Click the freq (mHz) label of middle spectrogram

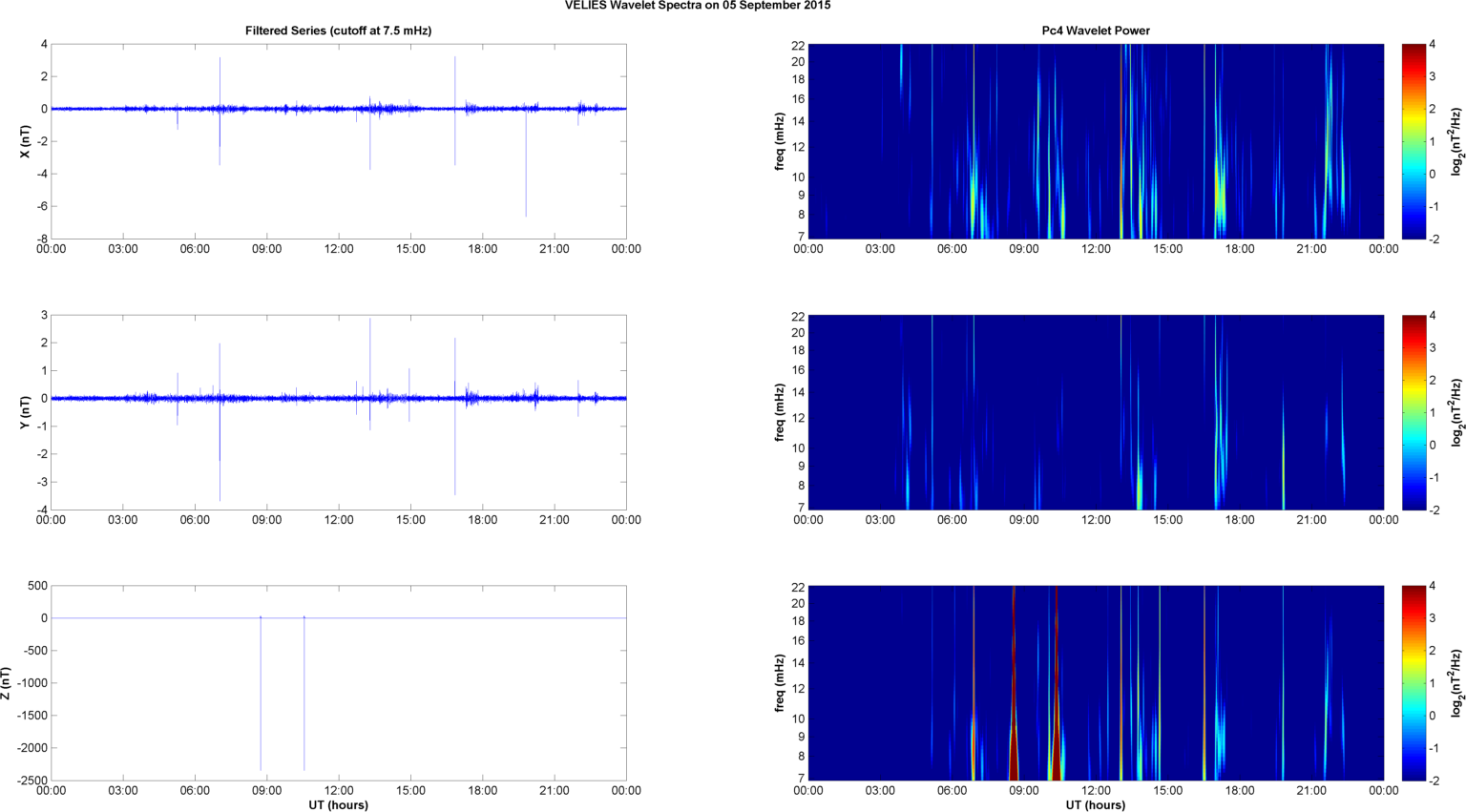pos(780,412)
